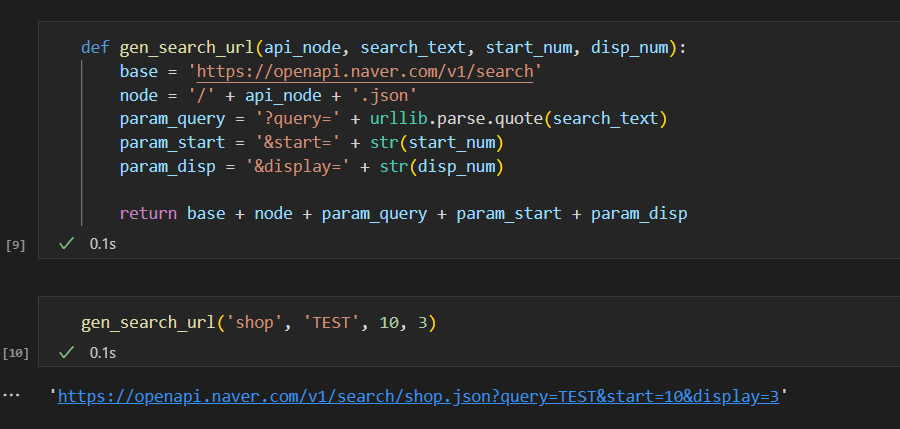Screen dimensions: 900x429
Task: Click urllib in the parse.quote call
Action: (x=399, y=119)
